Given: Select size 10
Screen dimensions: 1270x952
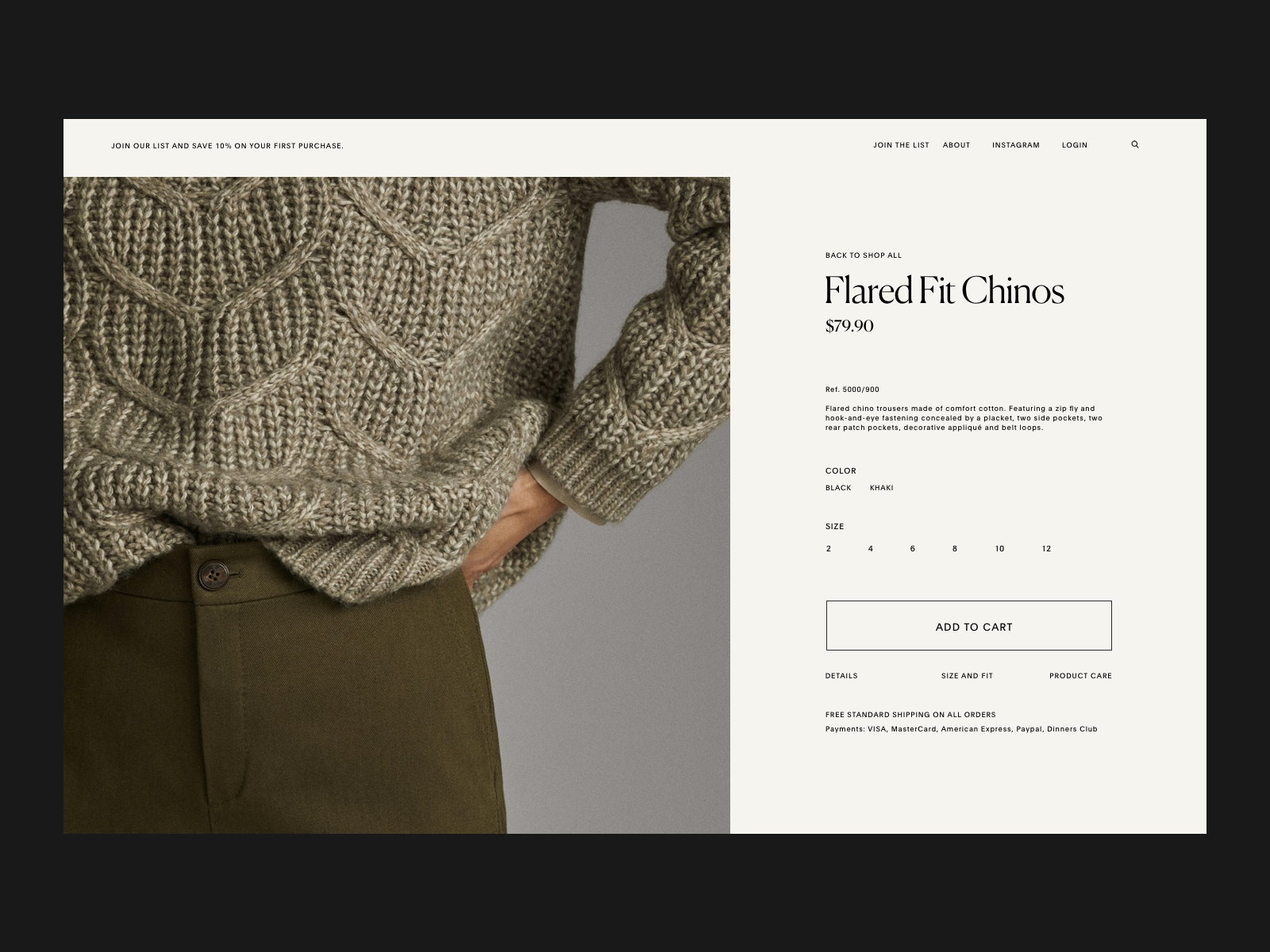Looking at the screenshot, I should pyautogui.click(x=999, y=549).
